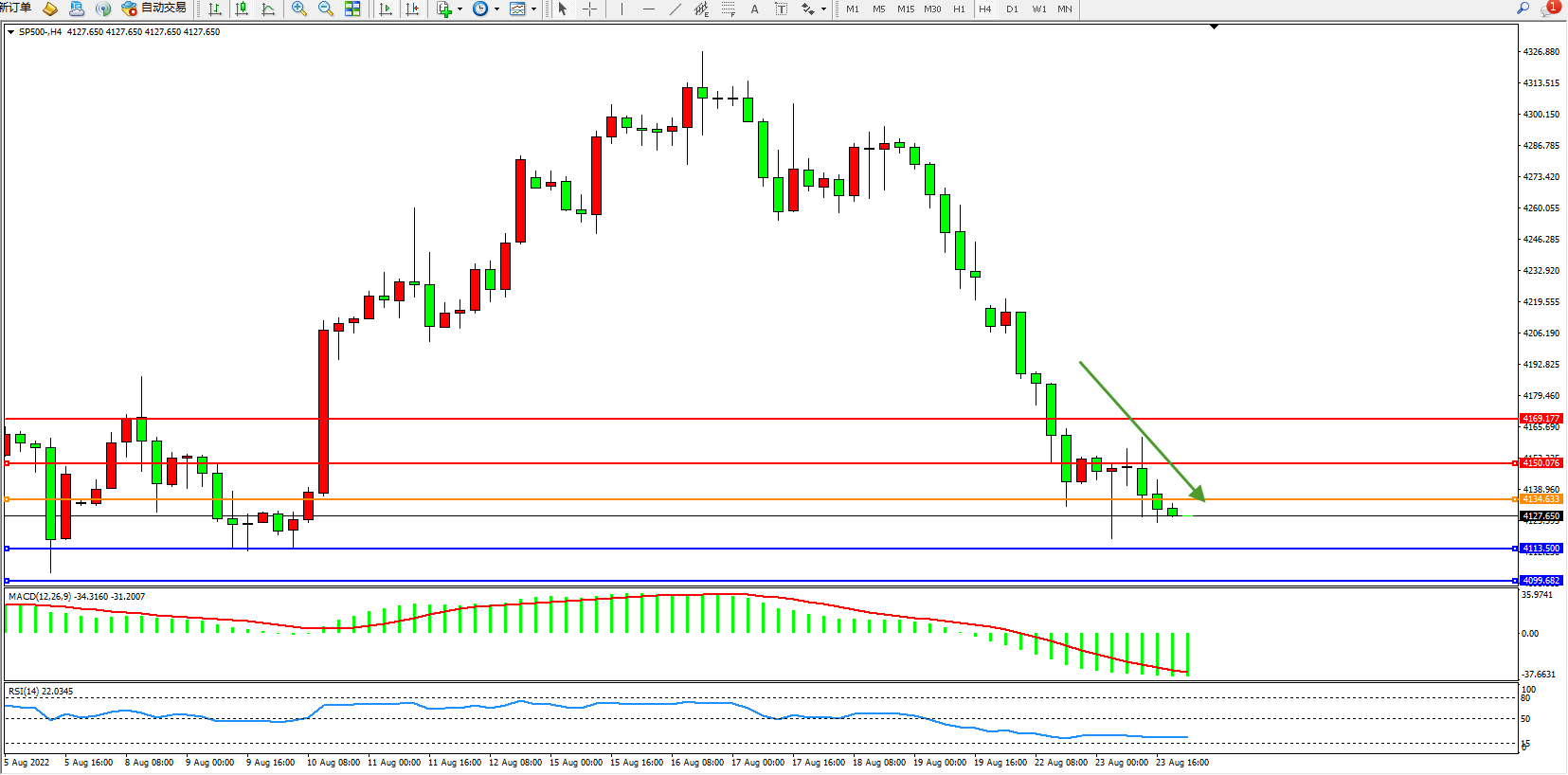Toggle chart auto scroll button
Screen dimensions: 1568x775
pos(386,9)
